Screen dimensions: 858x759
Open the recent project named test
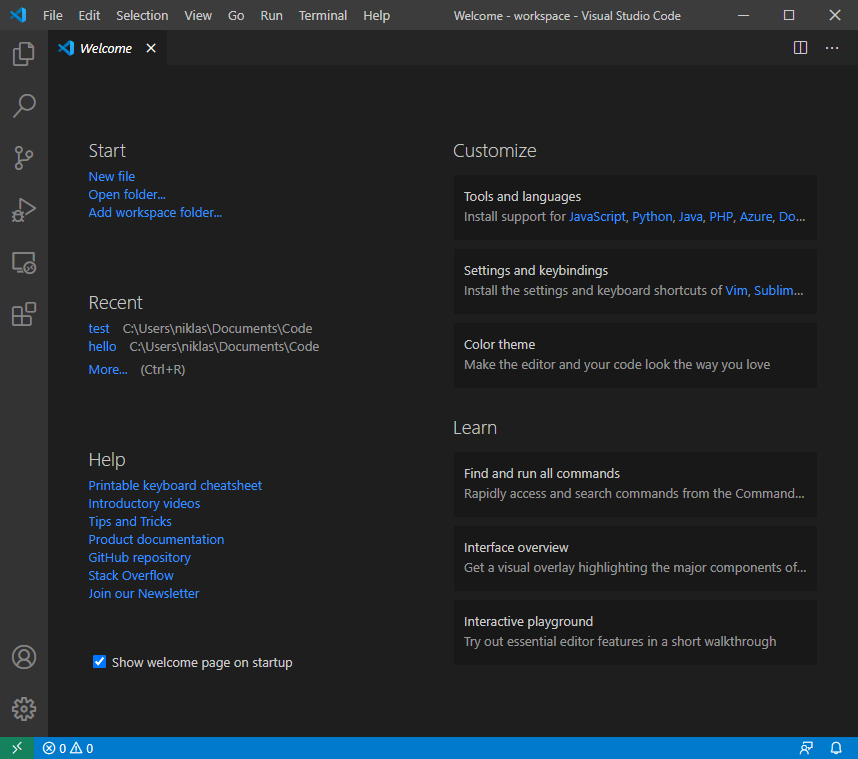click(98, 328)
